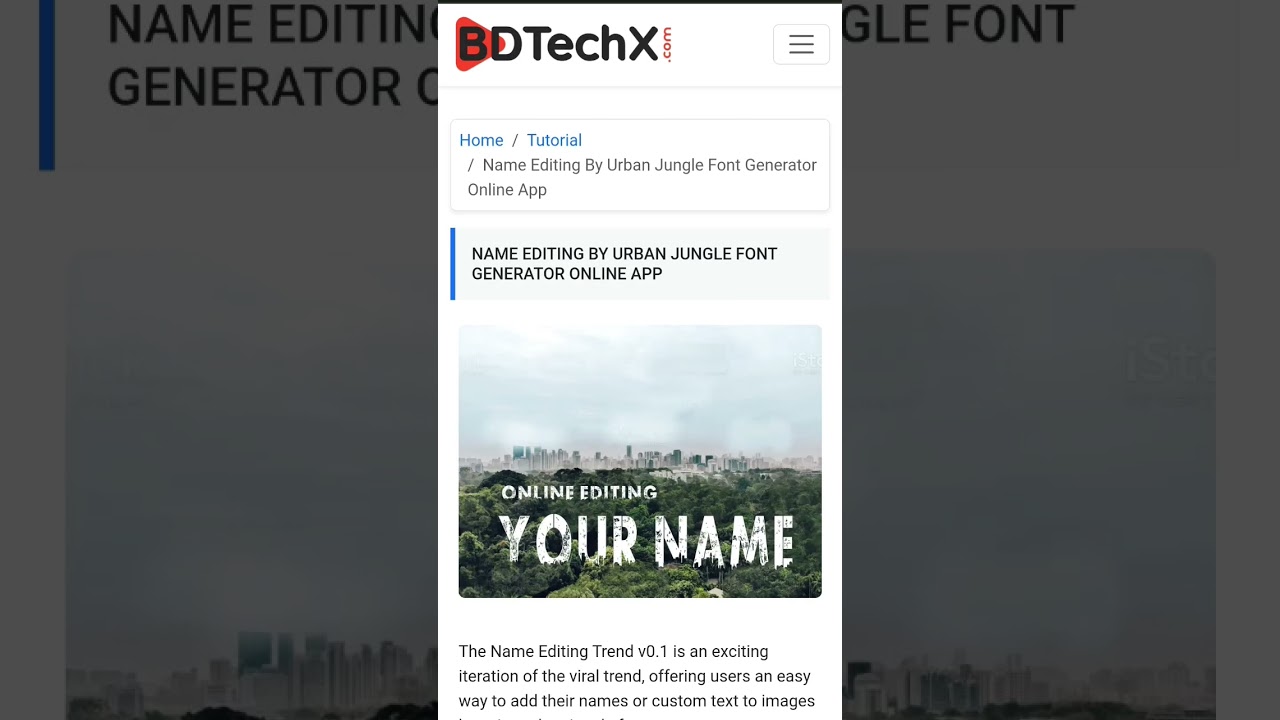Click the Name Editing article heading
Image resolution: width=1280 pixels, height=720 pixels.
pos(624,264)
